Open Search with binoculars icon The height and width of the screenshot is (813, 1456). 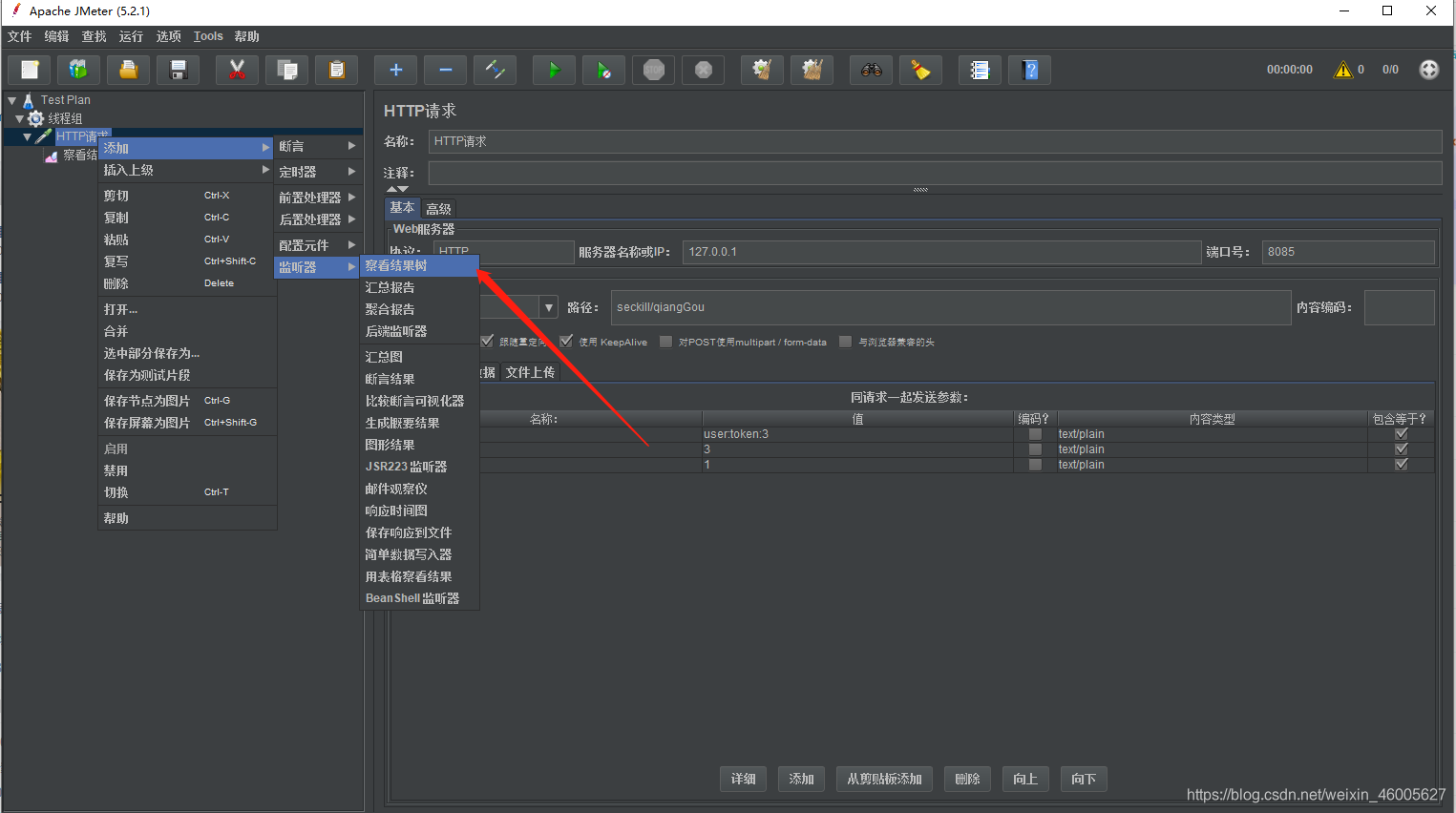871,70
